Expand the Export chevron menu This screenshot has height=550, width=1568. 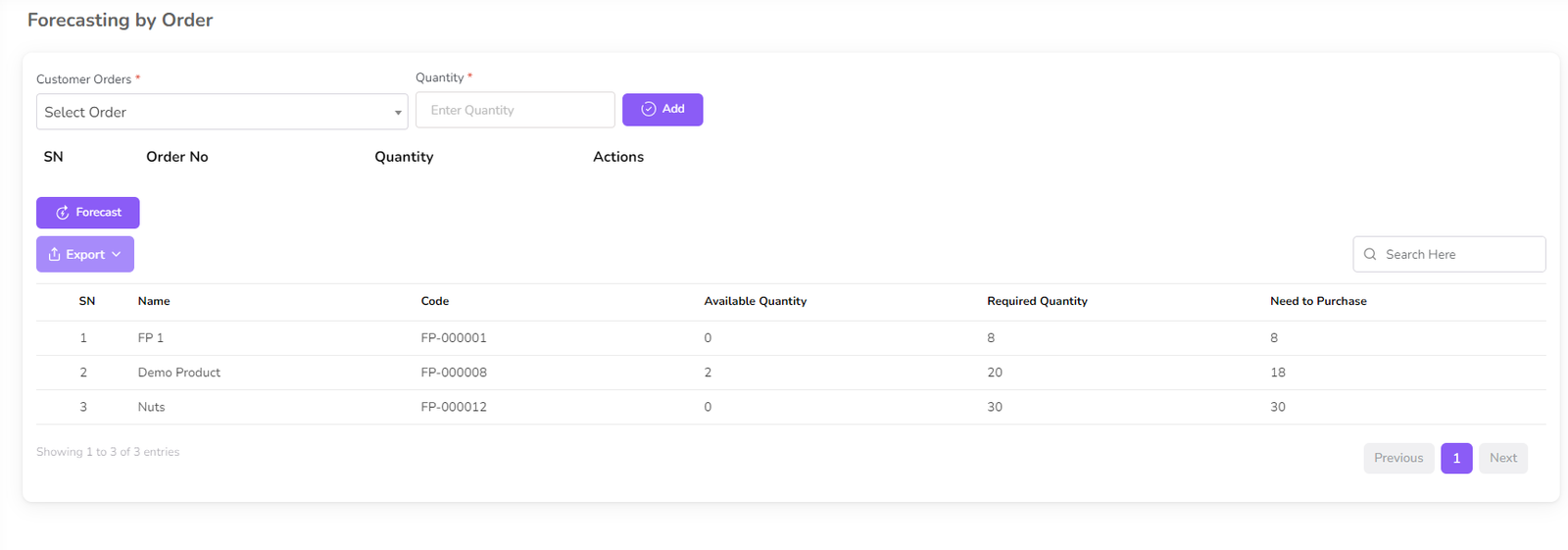click(x=117, y=255)
